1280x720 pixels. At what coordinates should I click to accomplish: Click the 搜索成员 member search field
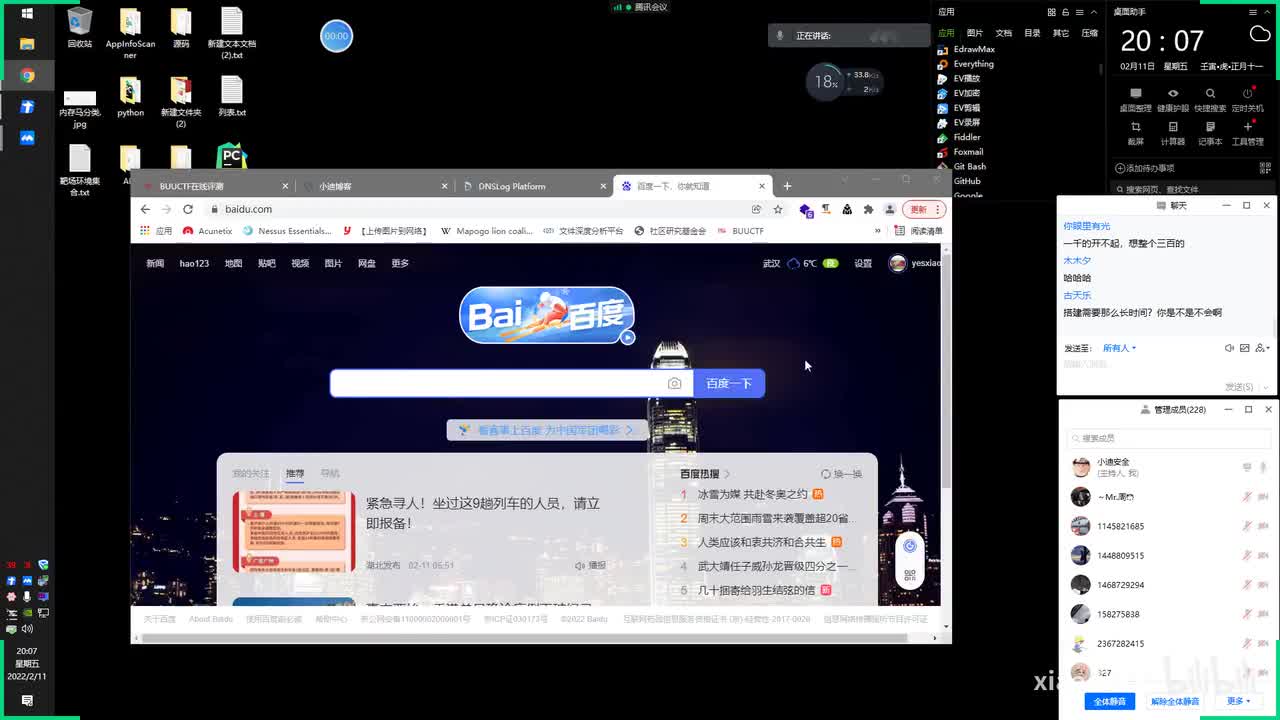click(1169, 438)
